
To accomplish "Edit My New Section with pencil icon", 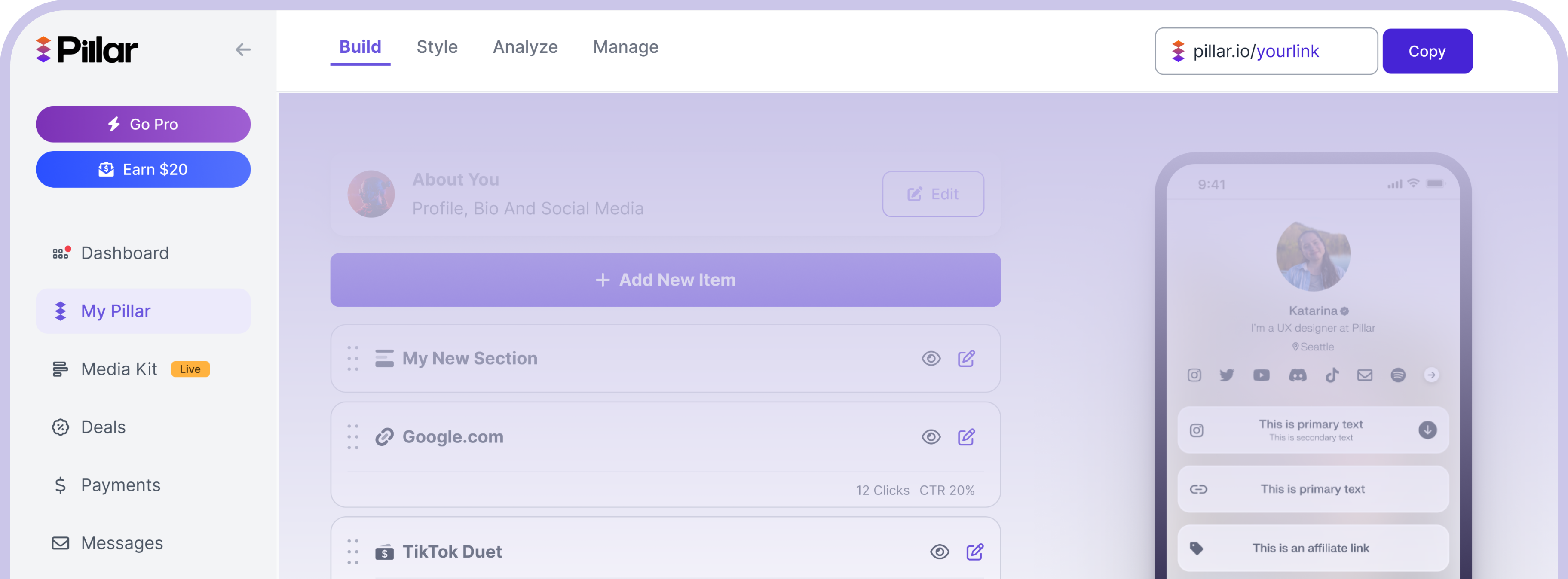I will point(967,358).
